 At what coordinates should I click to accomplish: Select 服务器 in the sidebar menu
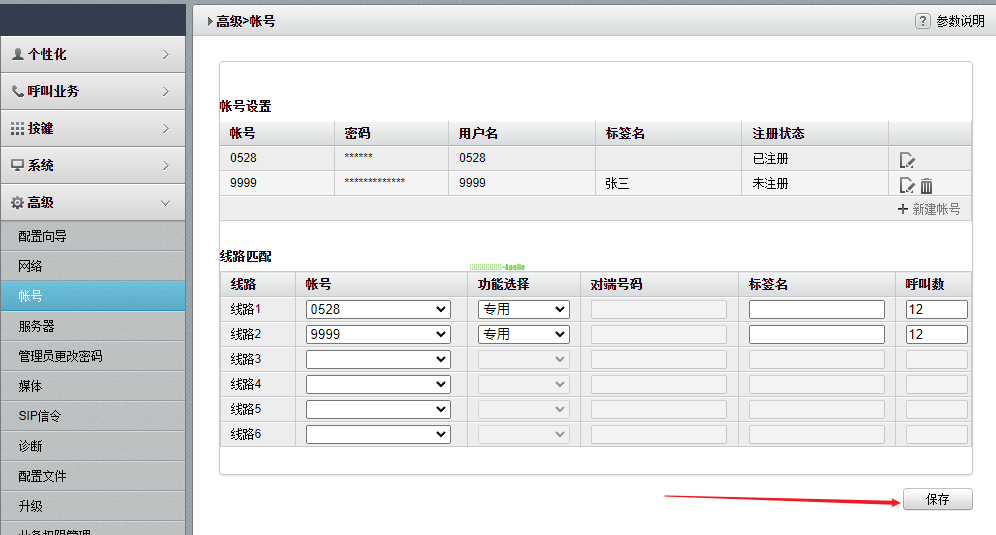92,326
